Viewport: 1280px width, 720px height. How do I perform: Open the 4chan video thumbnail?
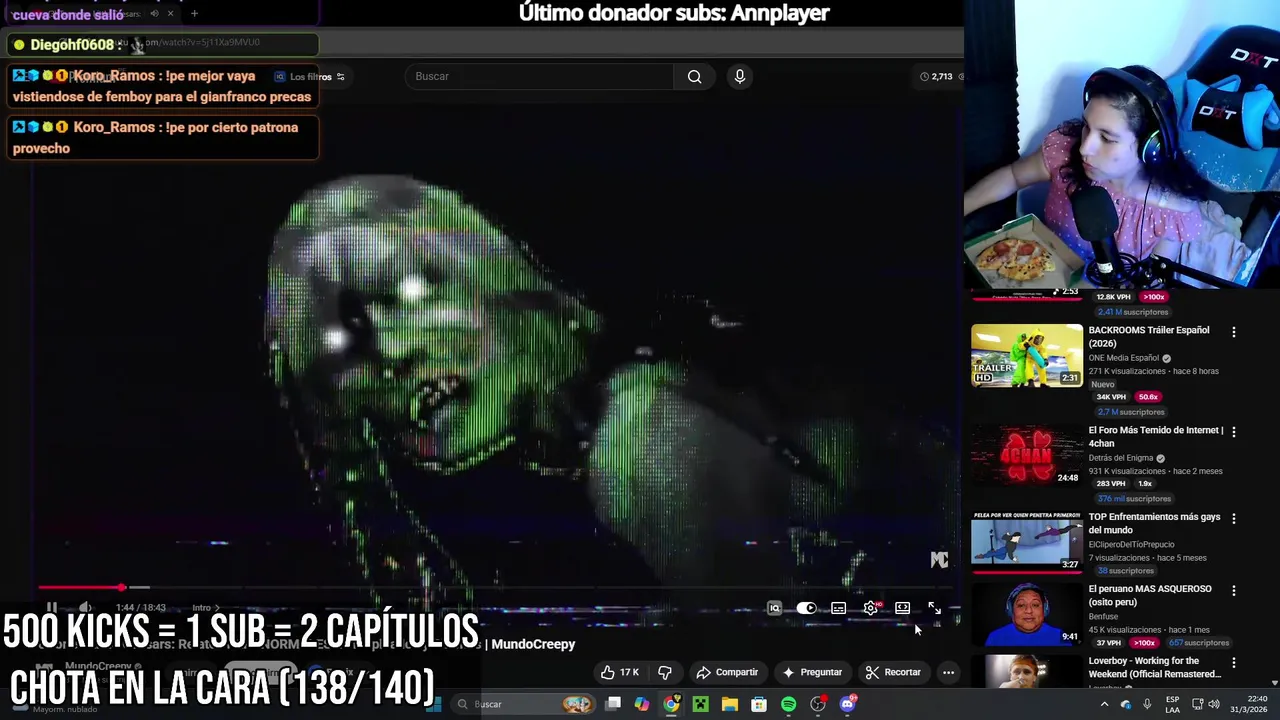1027,455
